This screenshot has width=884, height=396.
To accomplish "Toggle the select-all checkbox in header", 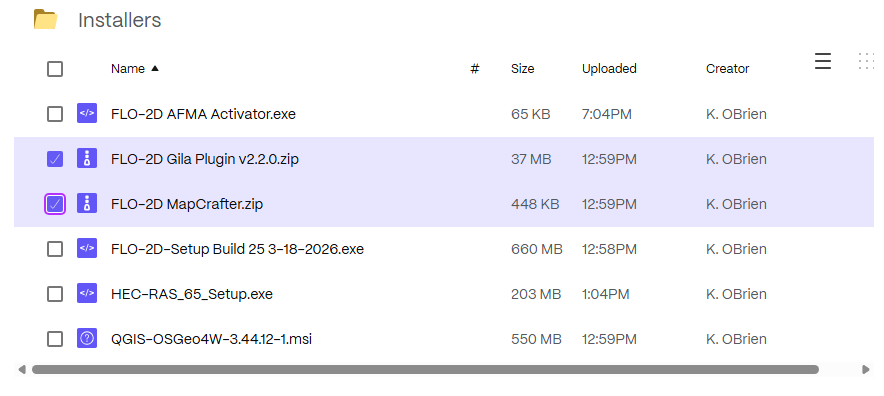I will click(x=55, y=69).
